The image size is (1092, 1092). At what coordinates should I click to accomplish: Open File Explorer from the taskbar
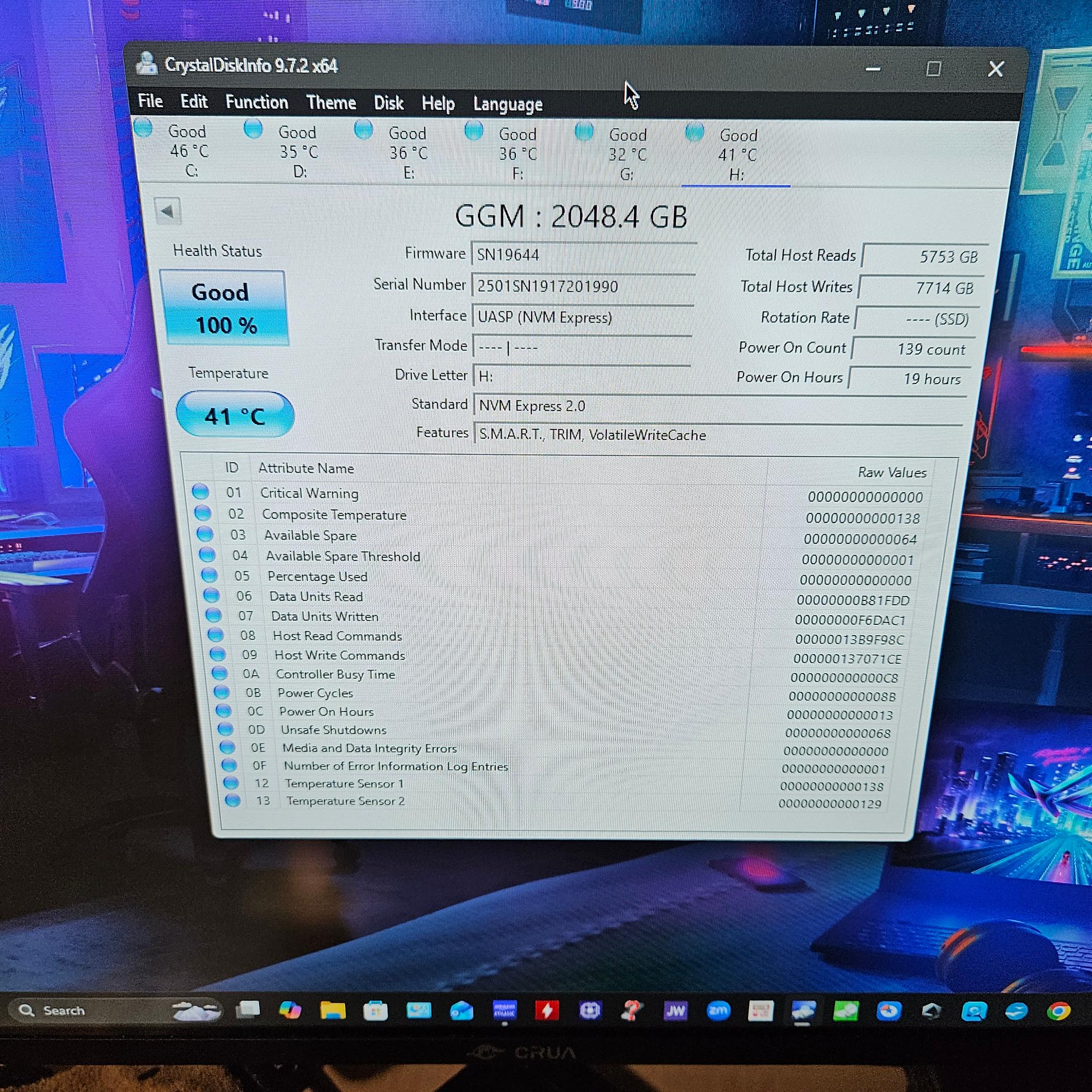332,1010
